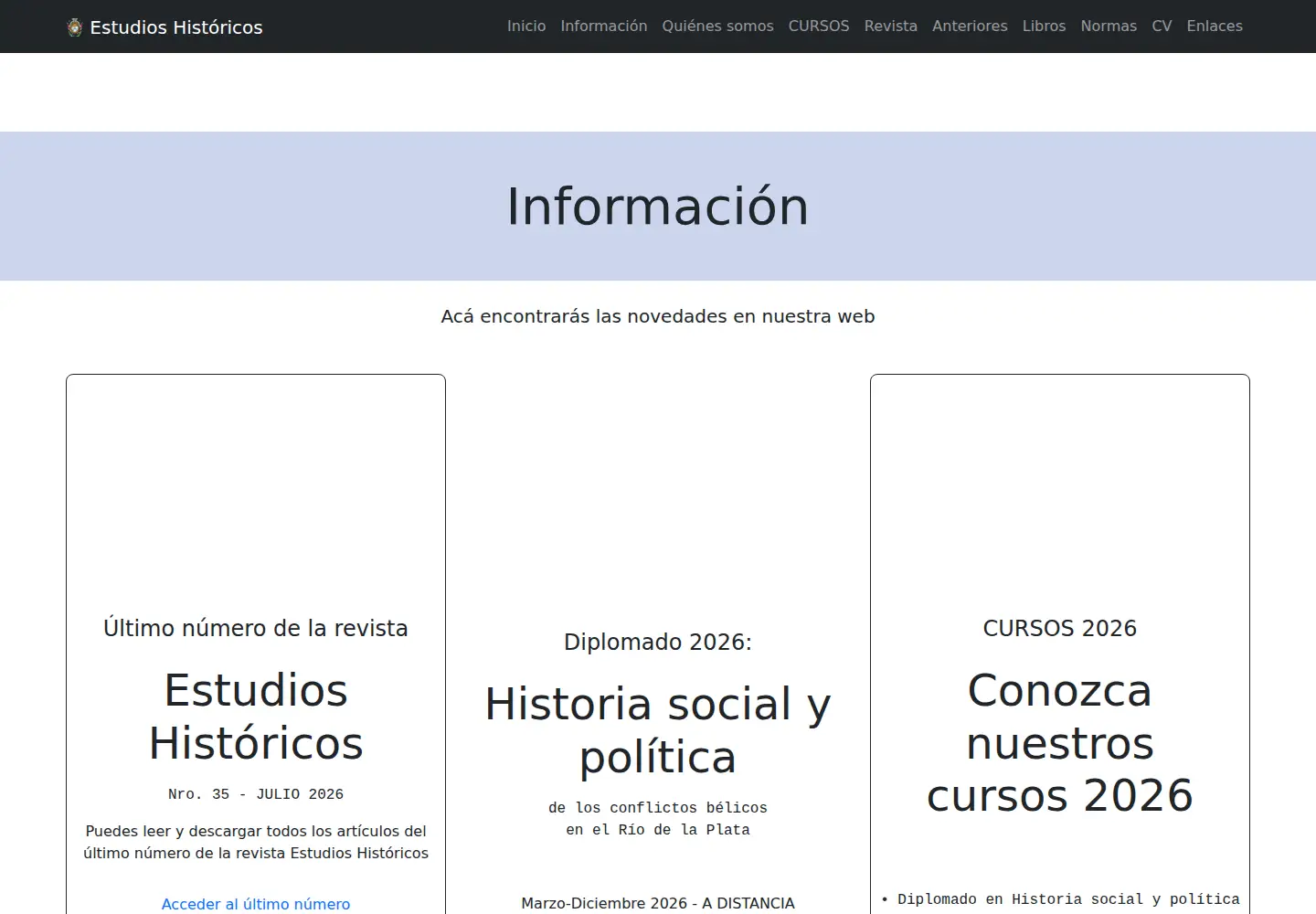
Task: Open the Libros section
Action: tap(1044, 27)
